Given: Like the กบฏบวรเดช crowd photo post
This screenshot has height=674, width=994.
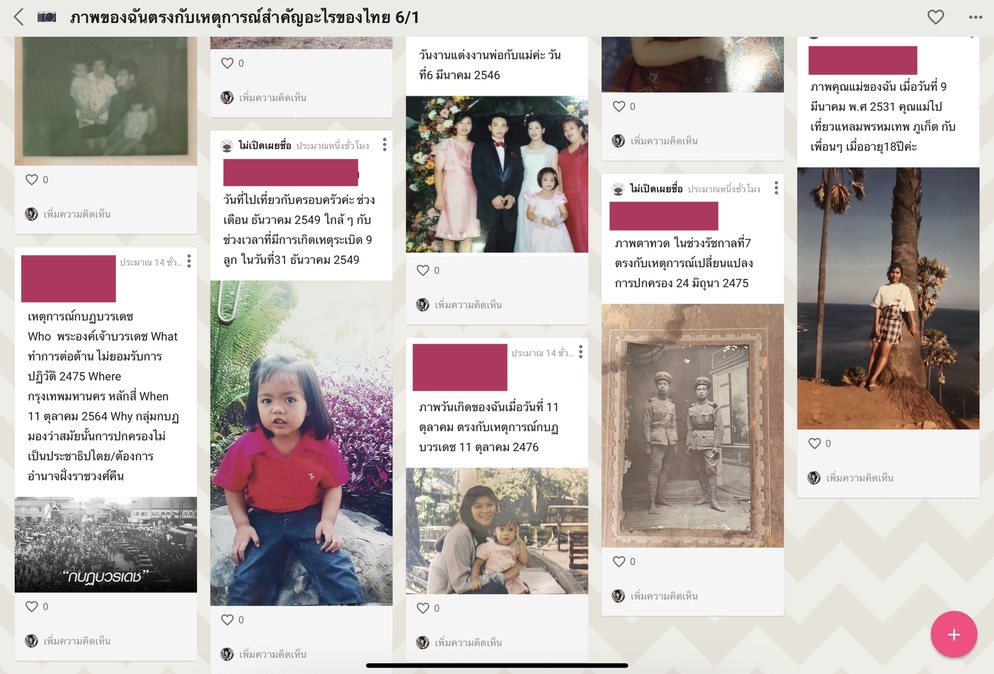Looking at the screenshot, I should click(32, 606).
